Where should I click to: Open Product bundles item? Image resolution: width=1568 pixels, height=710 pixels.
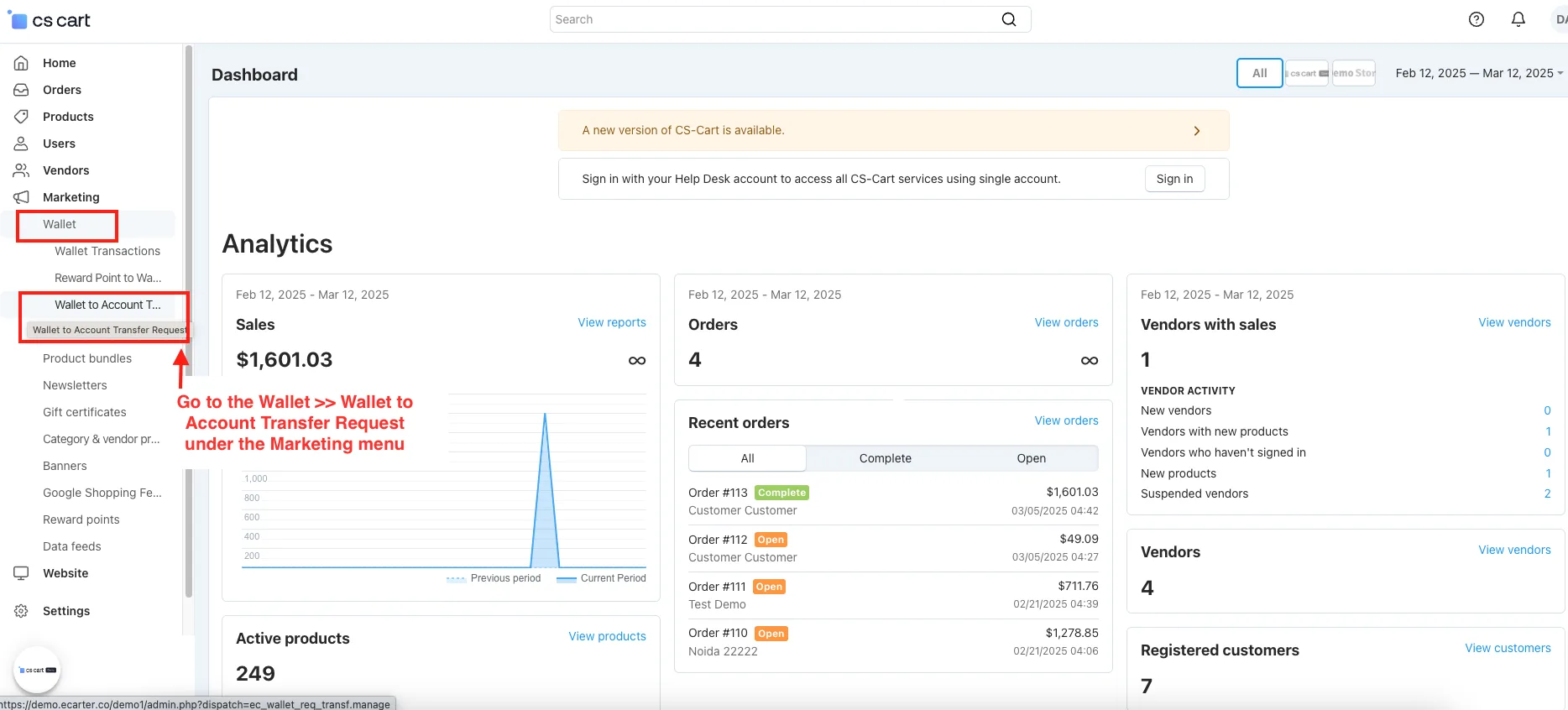[x=87, y=358]
